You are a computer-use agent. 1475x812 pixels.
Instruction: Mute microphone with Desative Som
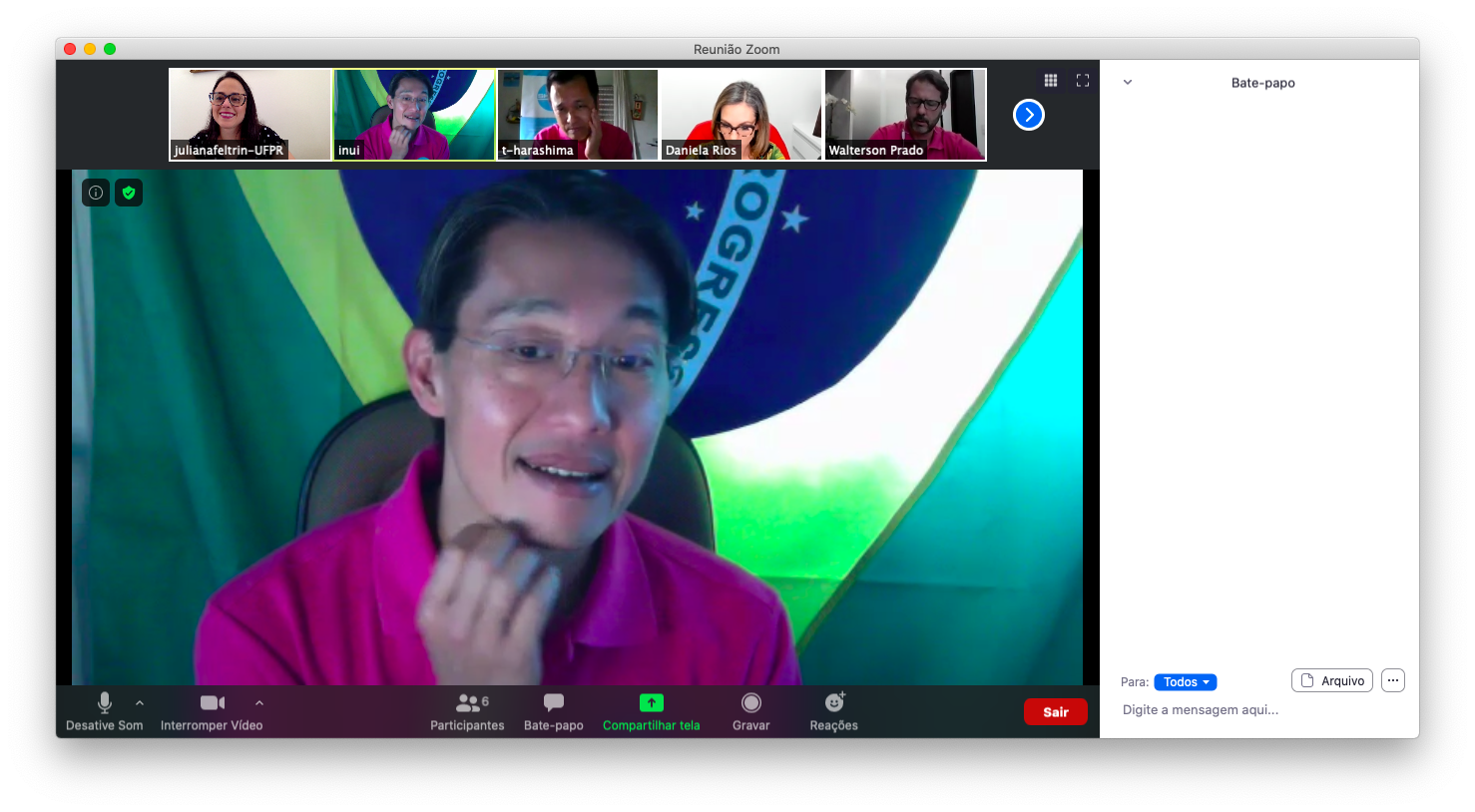click(104, 711)
